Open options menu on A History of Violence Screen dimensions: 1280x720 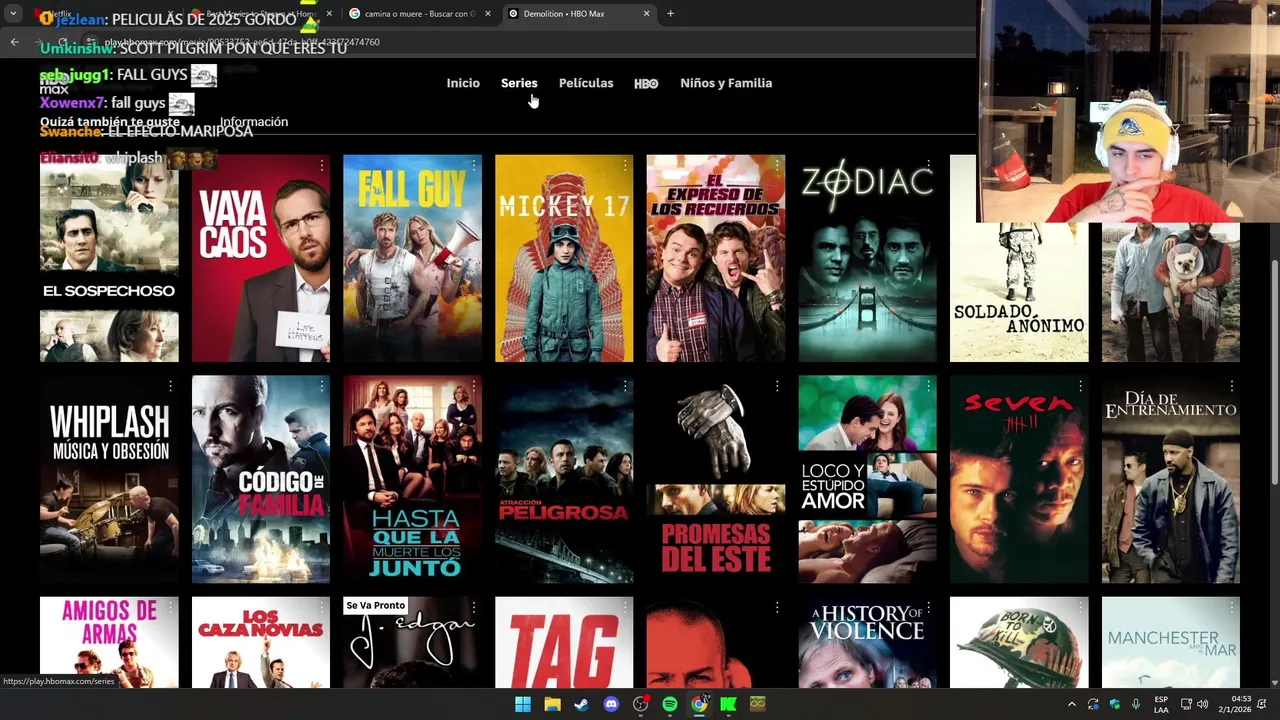click(x=929, y=607)
